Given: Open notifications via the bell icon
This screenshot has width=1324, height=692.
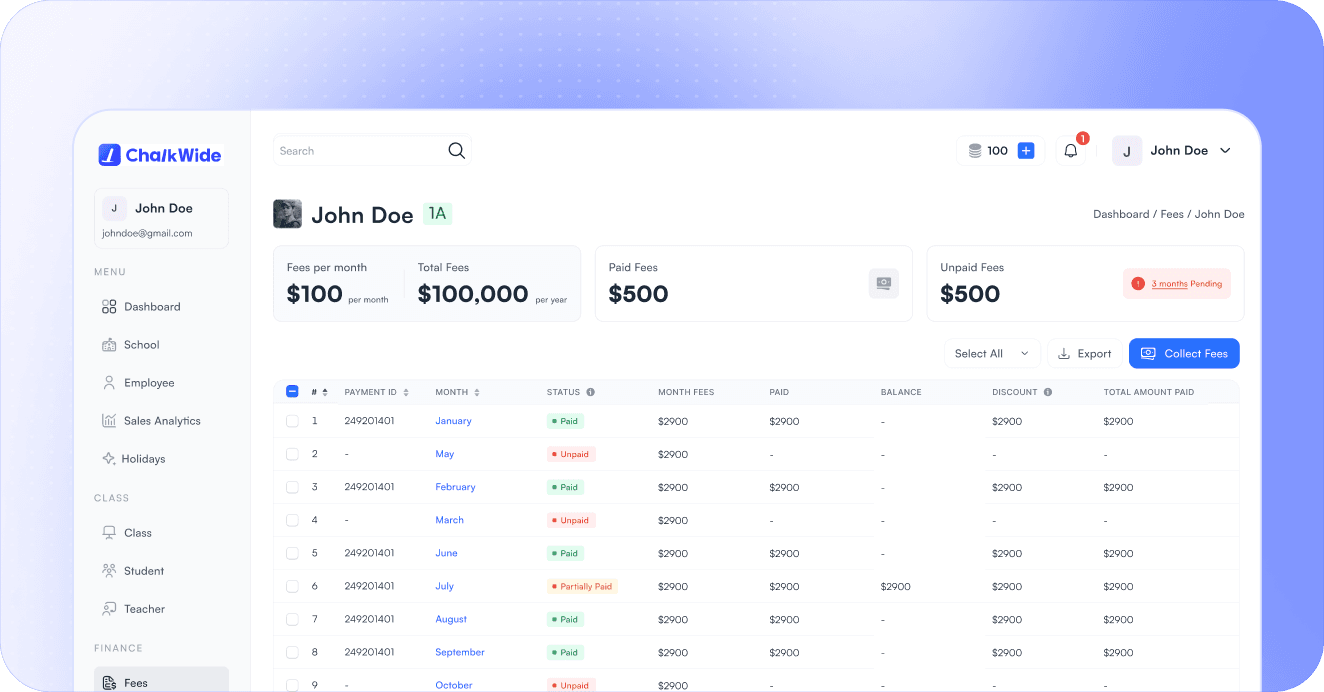Looking at the screenshot, I should point(1071,151).
